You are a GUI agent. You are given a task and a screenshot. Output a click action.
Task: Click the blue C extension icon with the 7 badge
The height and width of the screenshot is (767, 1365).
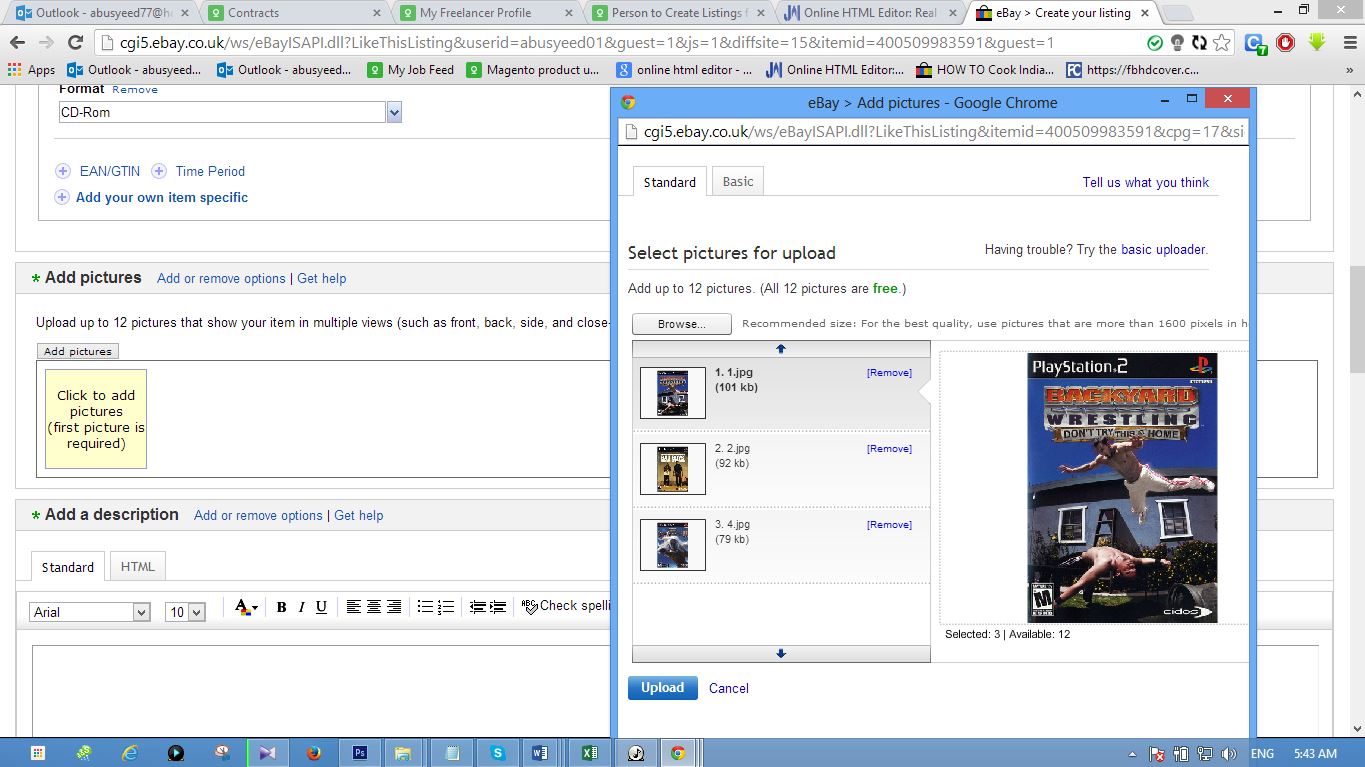[1255, 43]
